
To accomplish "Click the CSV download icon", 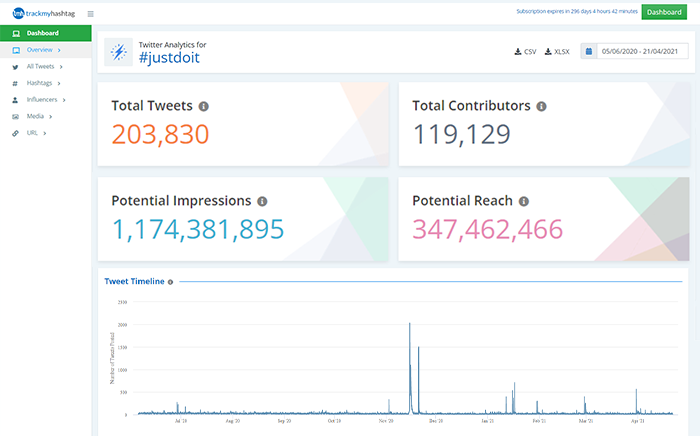I will (x=518, y=52).
